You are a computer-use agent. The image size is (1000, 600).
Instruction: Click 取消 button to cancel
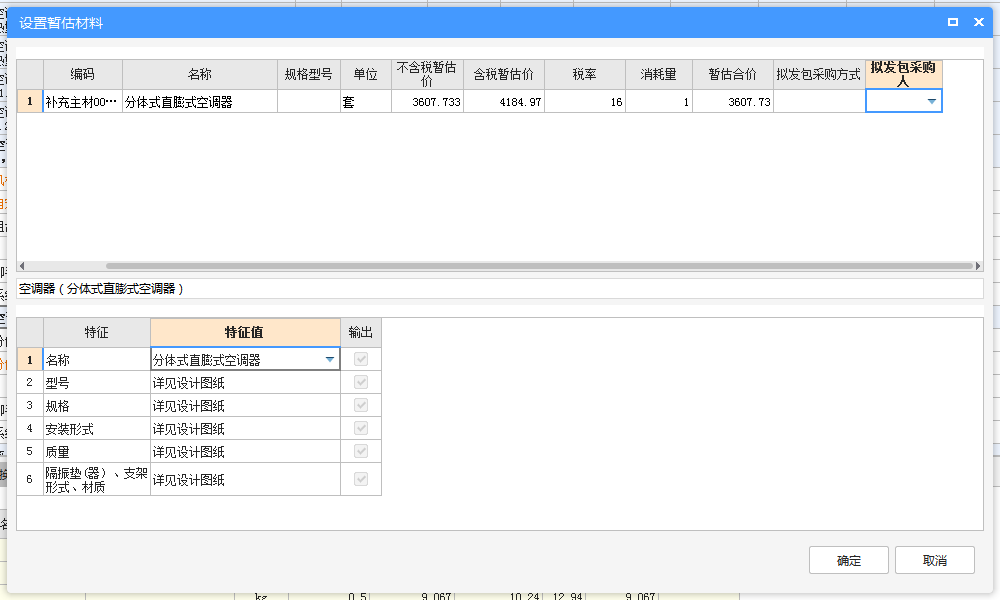[x=934, y=560]
